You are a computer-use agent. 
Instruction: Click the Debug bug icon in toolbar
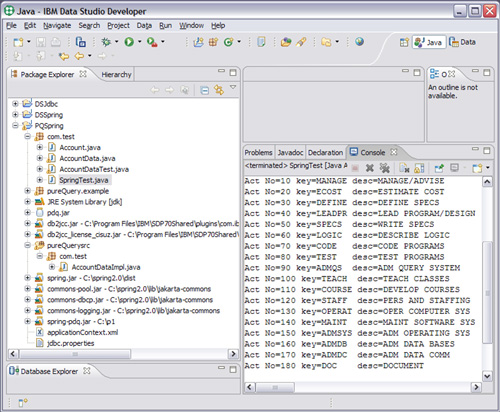coord(106,42)
